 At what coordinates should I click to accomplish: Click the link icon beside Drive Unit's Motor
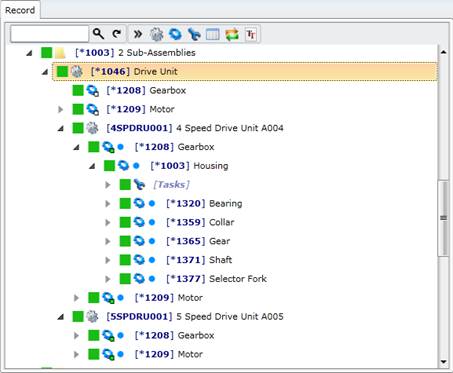[x=93, y=109]
